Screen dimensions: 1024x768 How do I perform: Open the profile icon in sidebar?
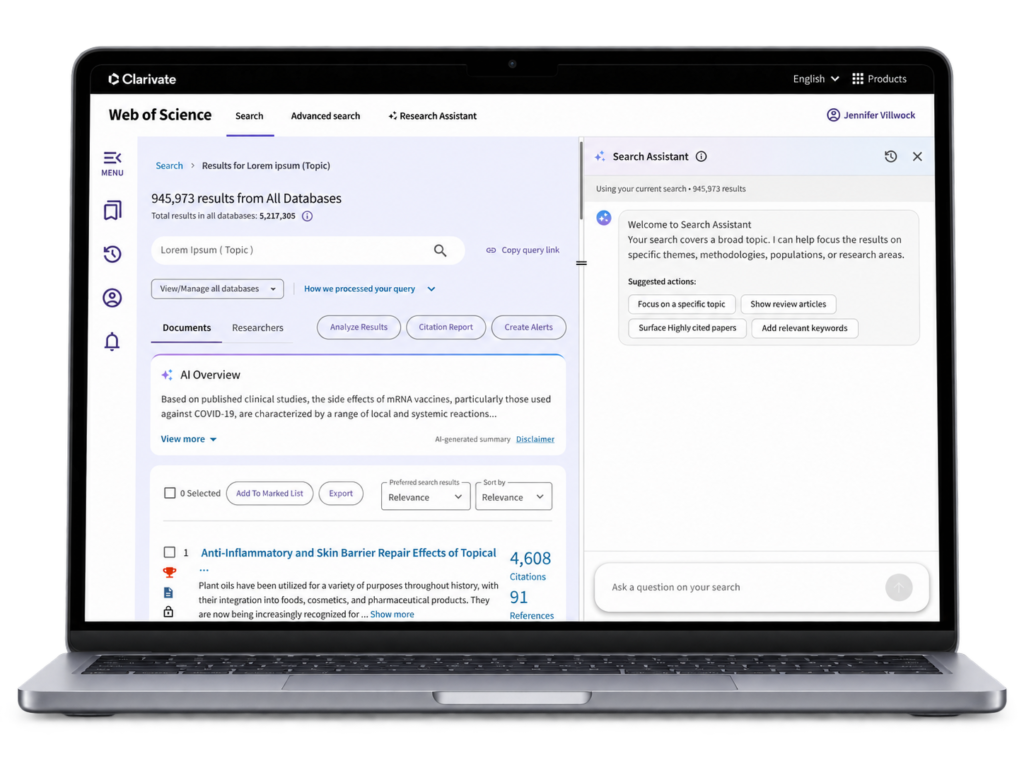(112, 298)
